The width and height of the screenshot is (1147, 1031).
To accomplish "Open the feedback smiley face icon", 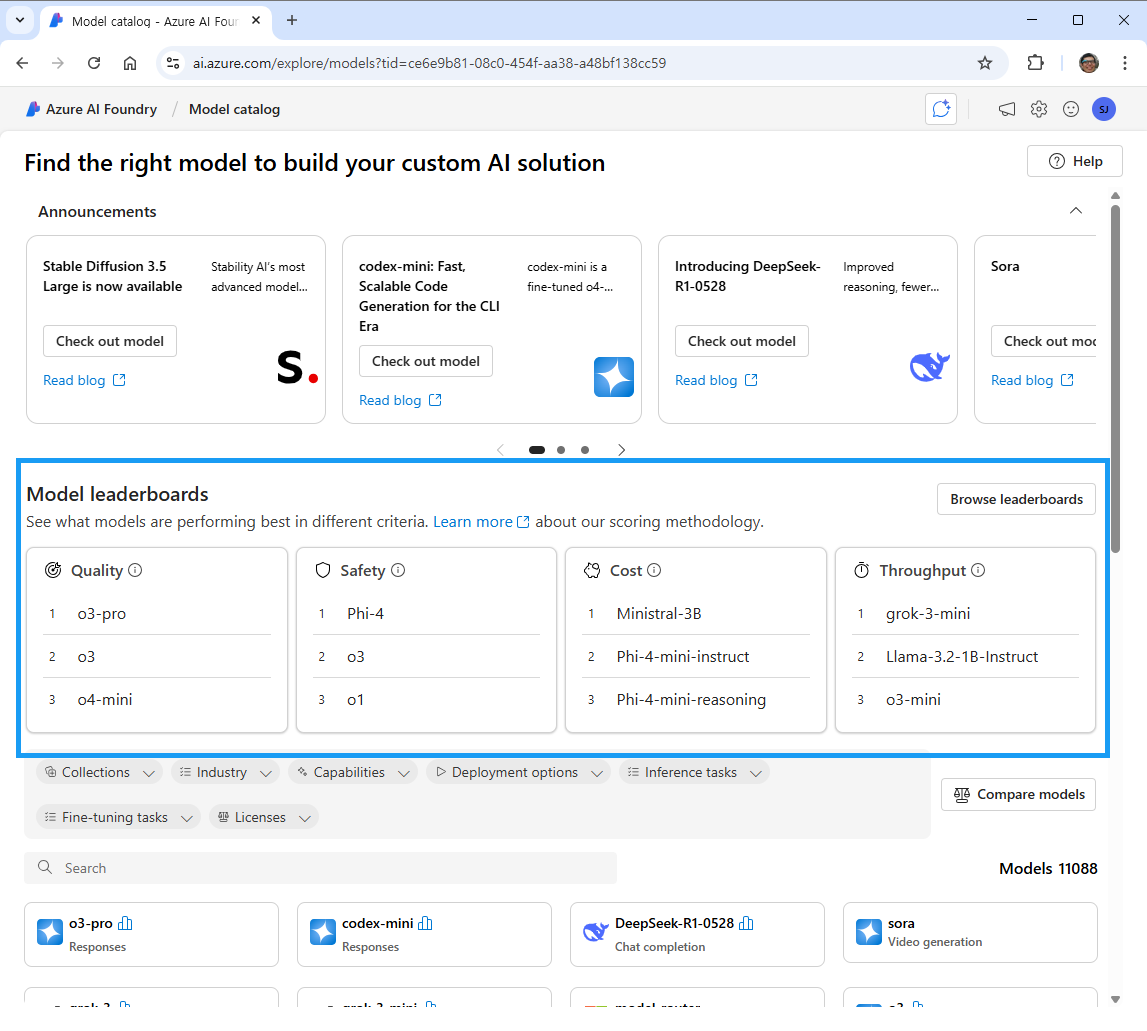I will pyautogui.click(x=1071, y=109).
